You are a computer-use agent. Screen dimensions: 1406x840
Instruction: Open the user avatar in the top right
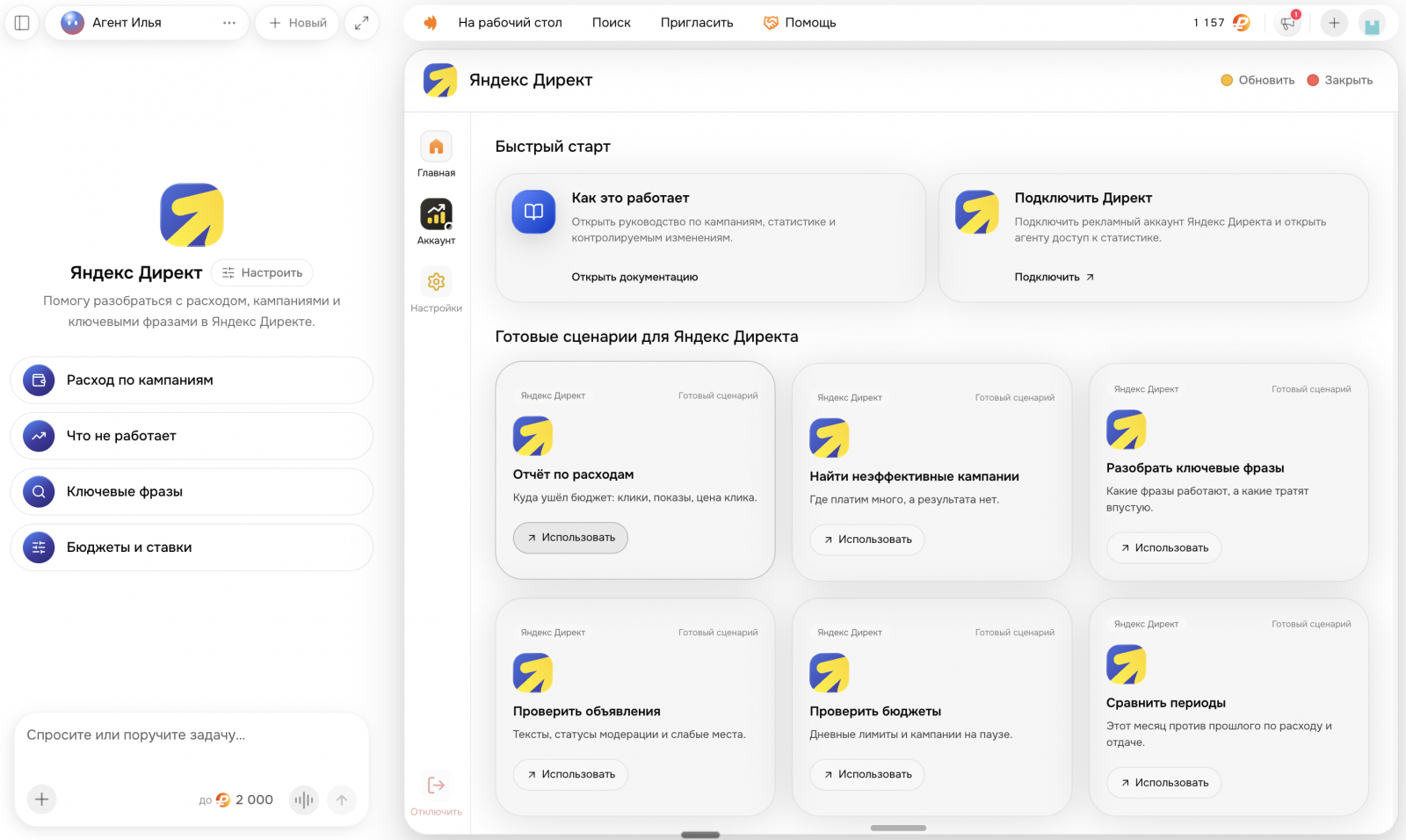(1372, 24)
